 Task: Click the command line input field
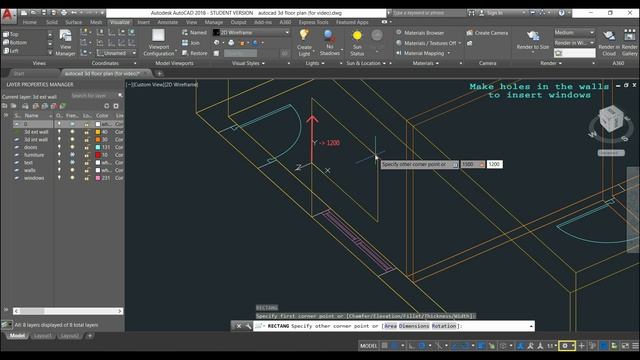(394, 326)
